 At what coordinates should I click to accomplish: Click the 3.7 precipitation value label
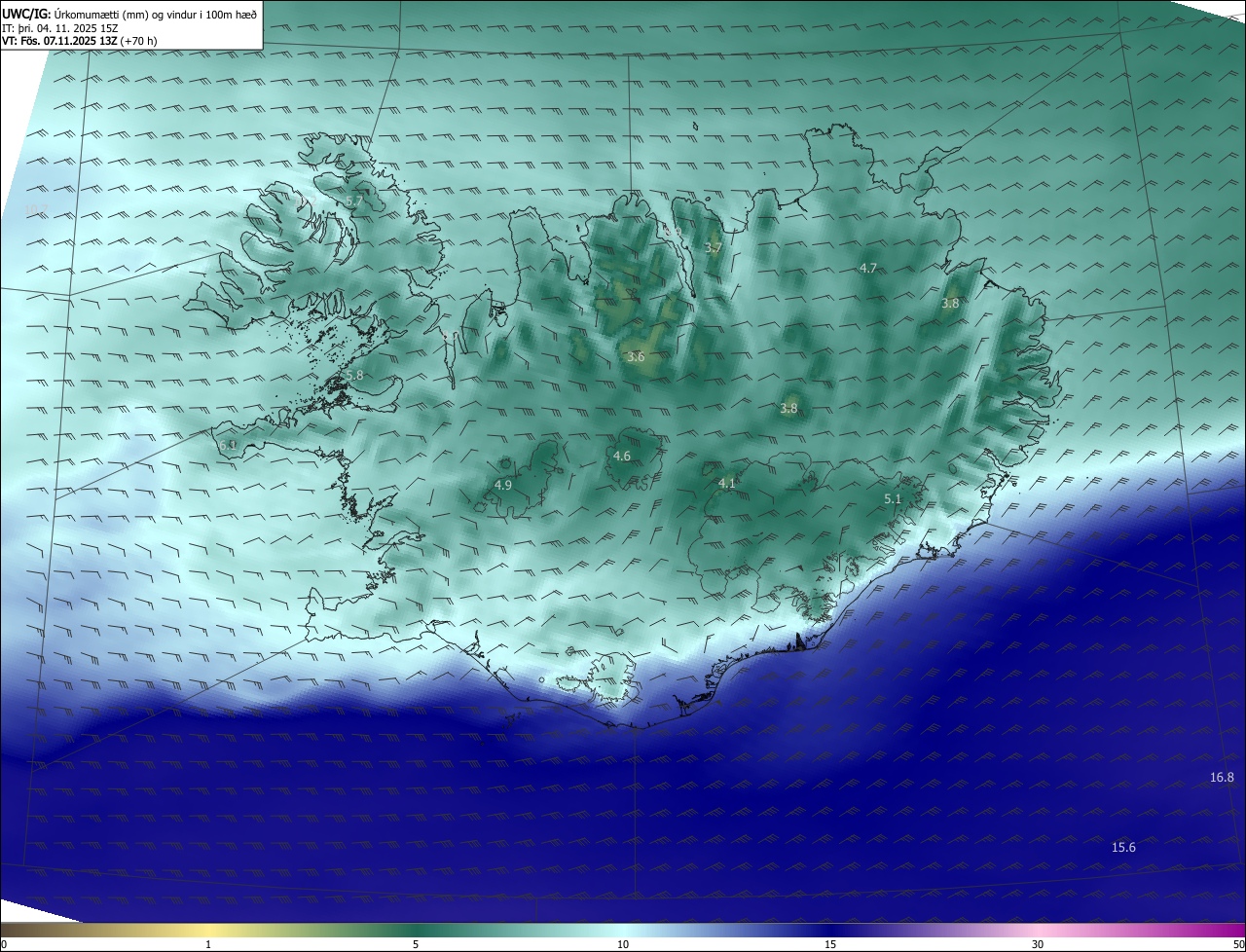[714, 248]
